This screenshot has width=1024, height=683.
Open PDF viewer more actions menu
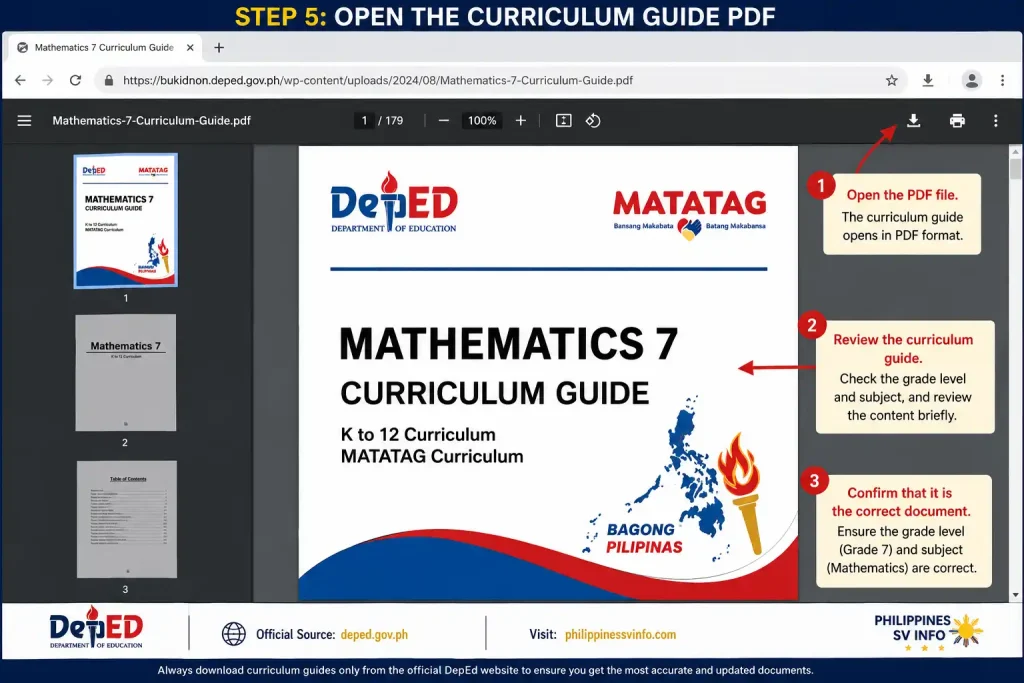(995, 121)
